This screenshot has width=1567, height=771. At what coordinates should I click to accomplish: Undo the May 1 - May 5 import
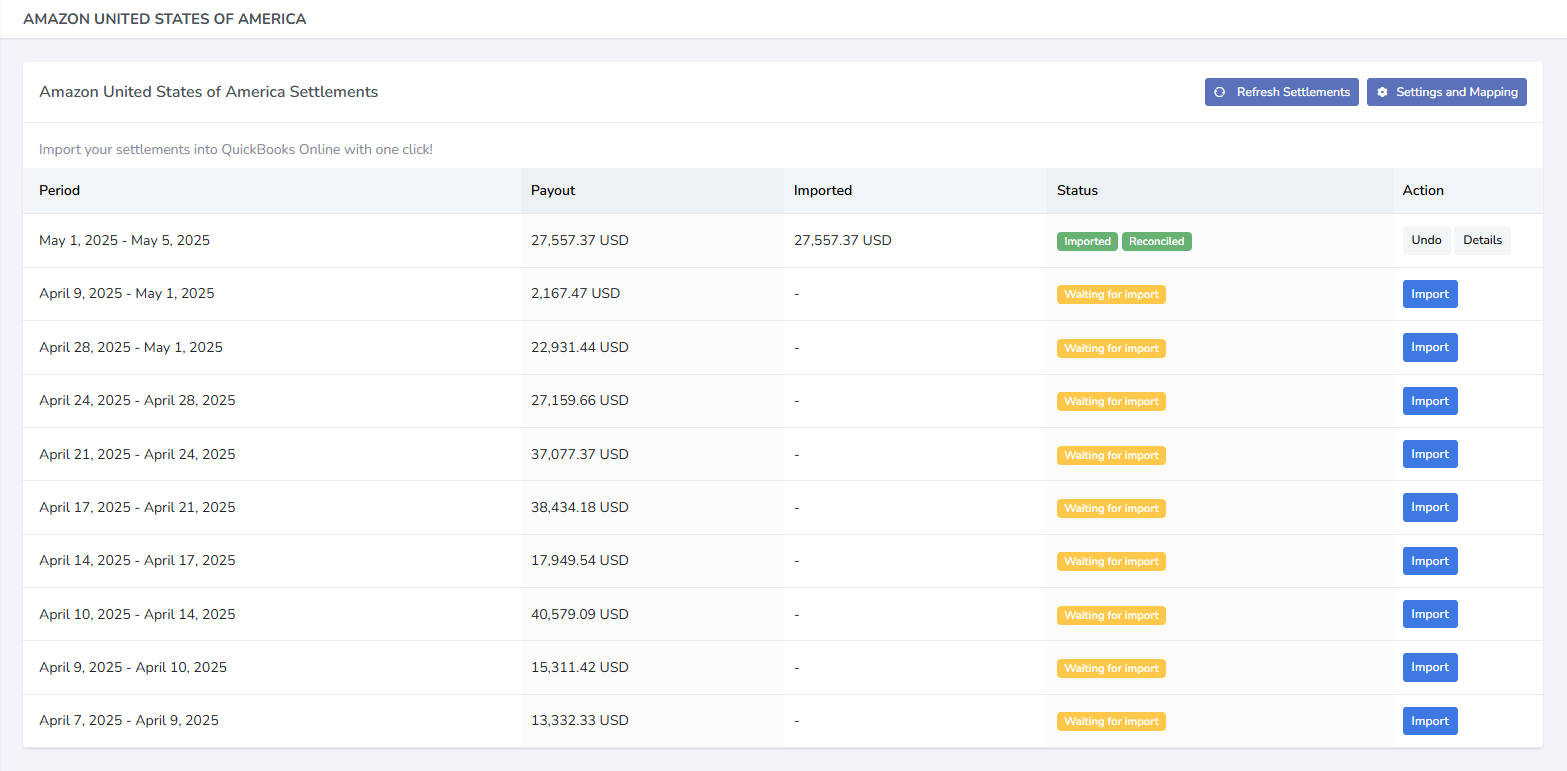pos(1426,240)
